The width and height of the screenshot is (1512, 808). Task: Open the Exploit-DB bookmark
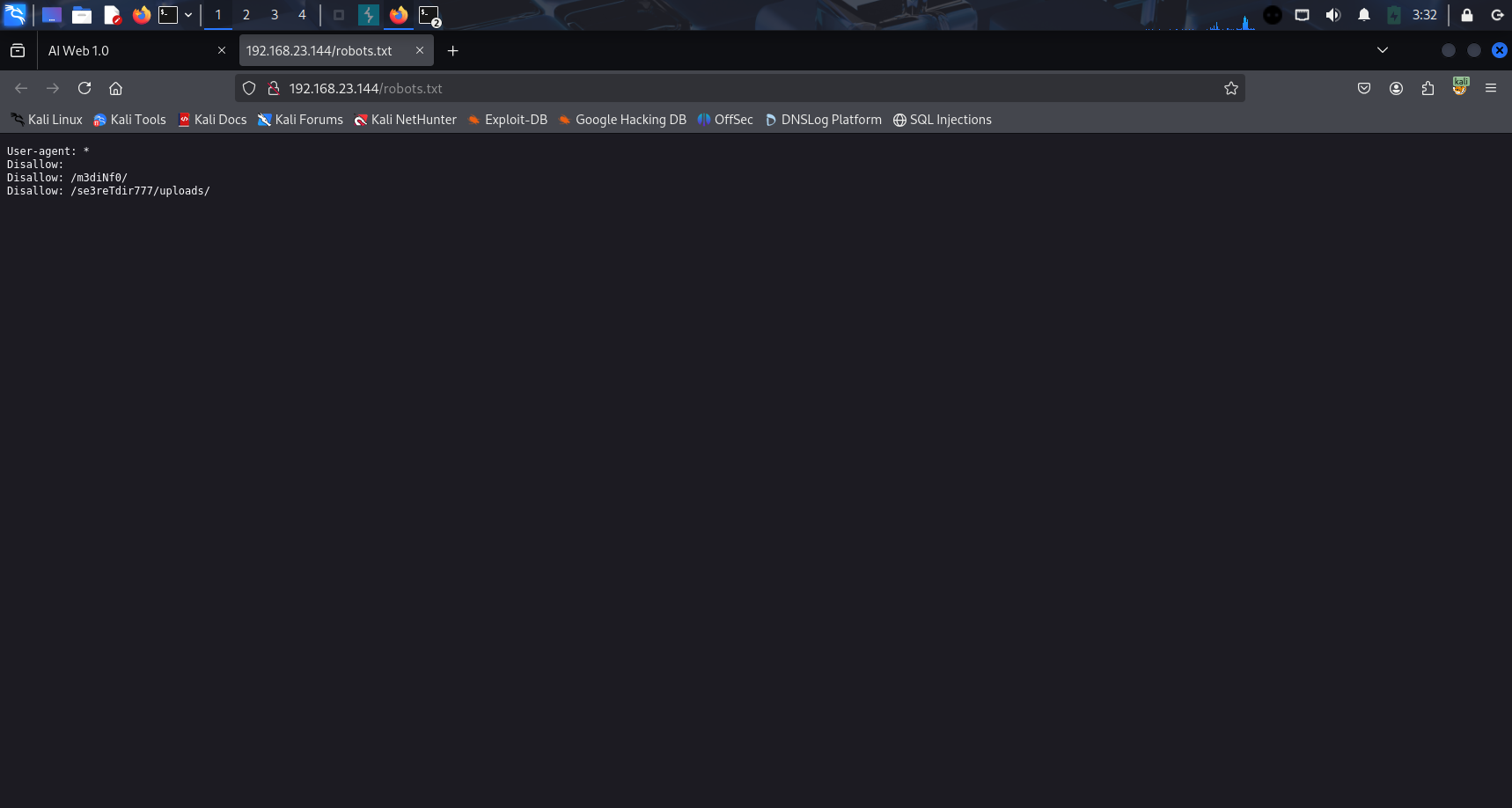tap(508, 120)
